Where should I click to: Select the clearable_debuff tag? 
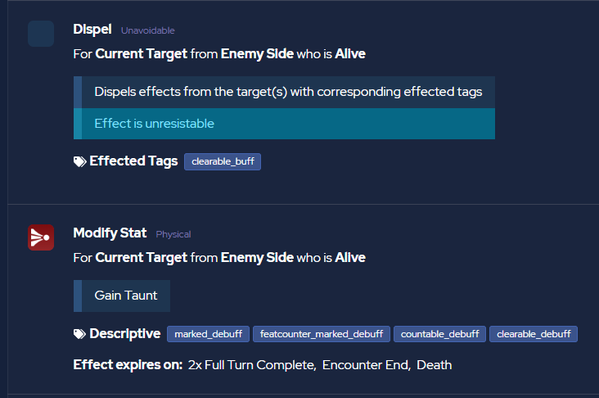point(533,334)
